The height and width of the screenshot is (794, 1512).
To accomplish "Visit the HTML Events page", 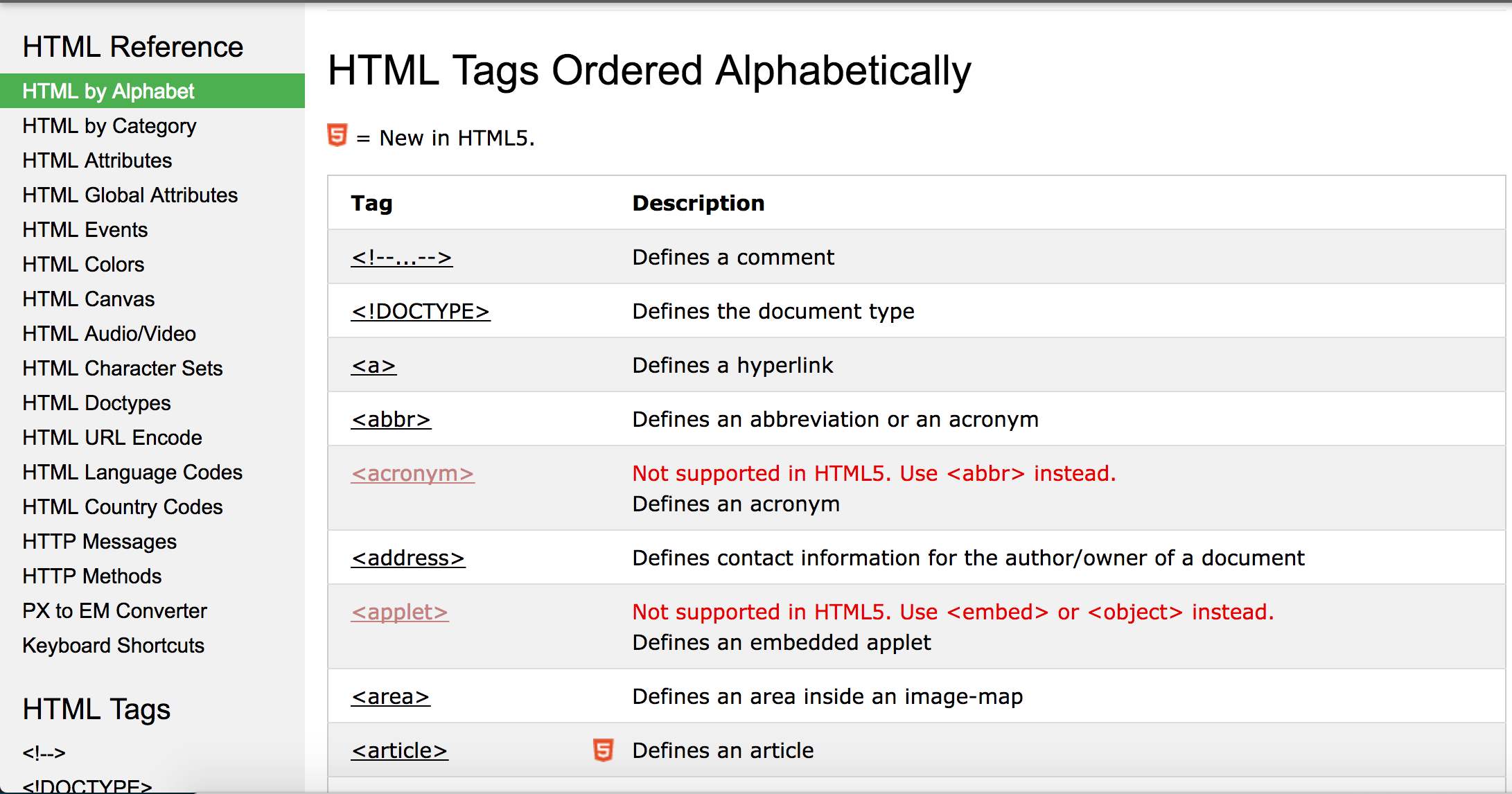I will (x=85, y=230).
